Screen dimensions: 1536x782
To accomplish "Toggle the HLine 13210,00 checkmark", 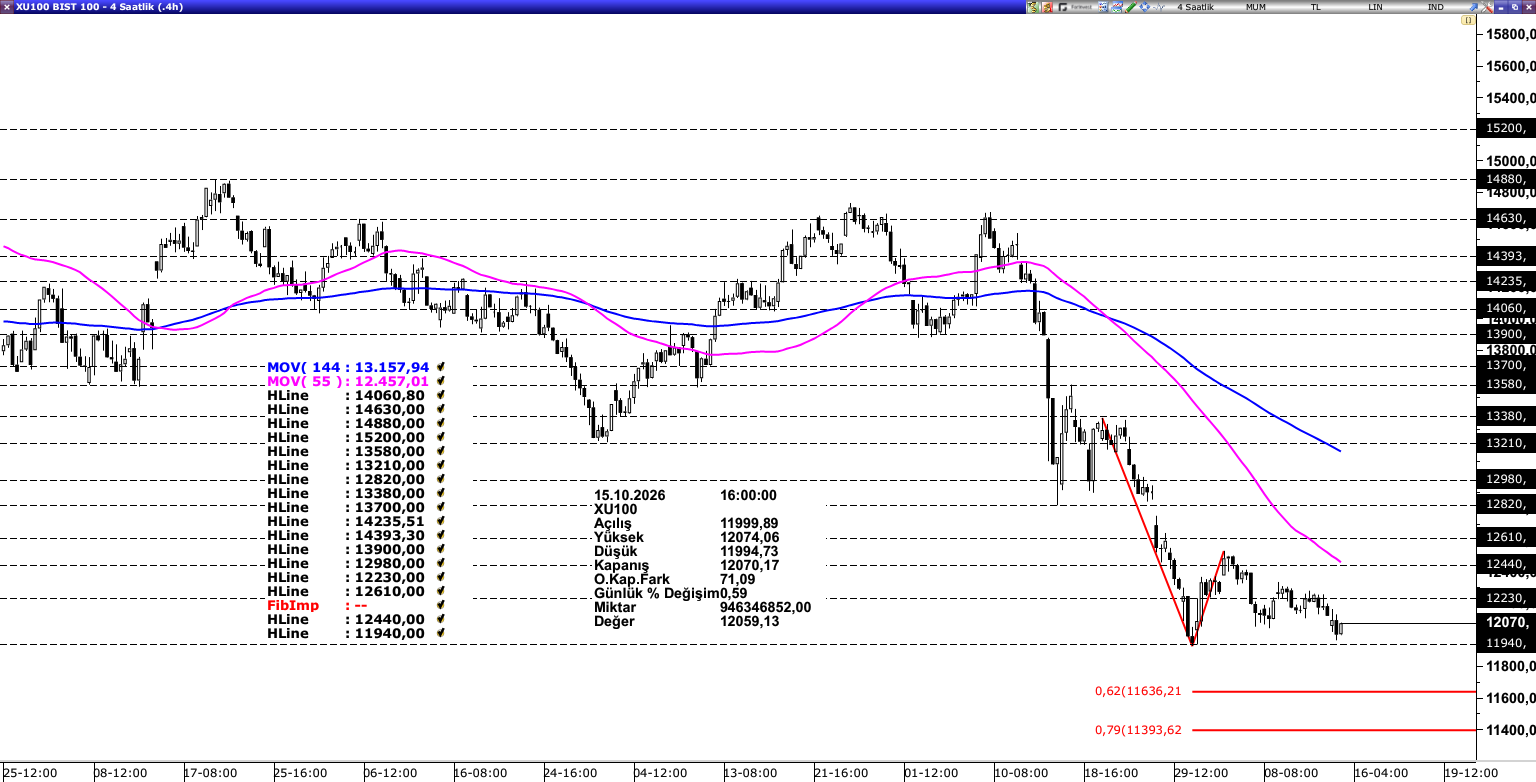I will point(440,466).
